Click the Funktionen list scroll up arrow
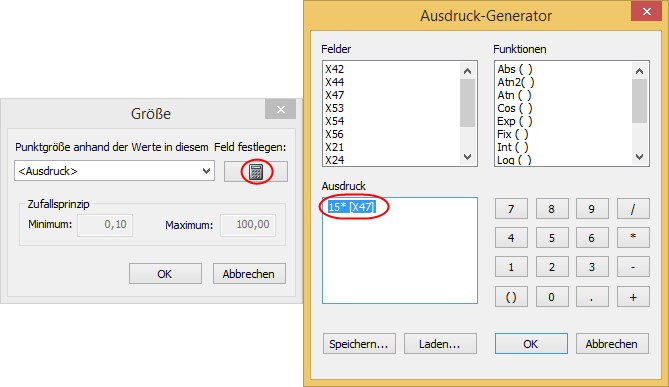669x387 pixels. pyautogui.click(x=640, y=71)
